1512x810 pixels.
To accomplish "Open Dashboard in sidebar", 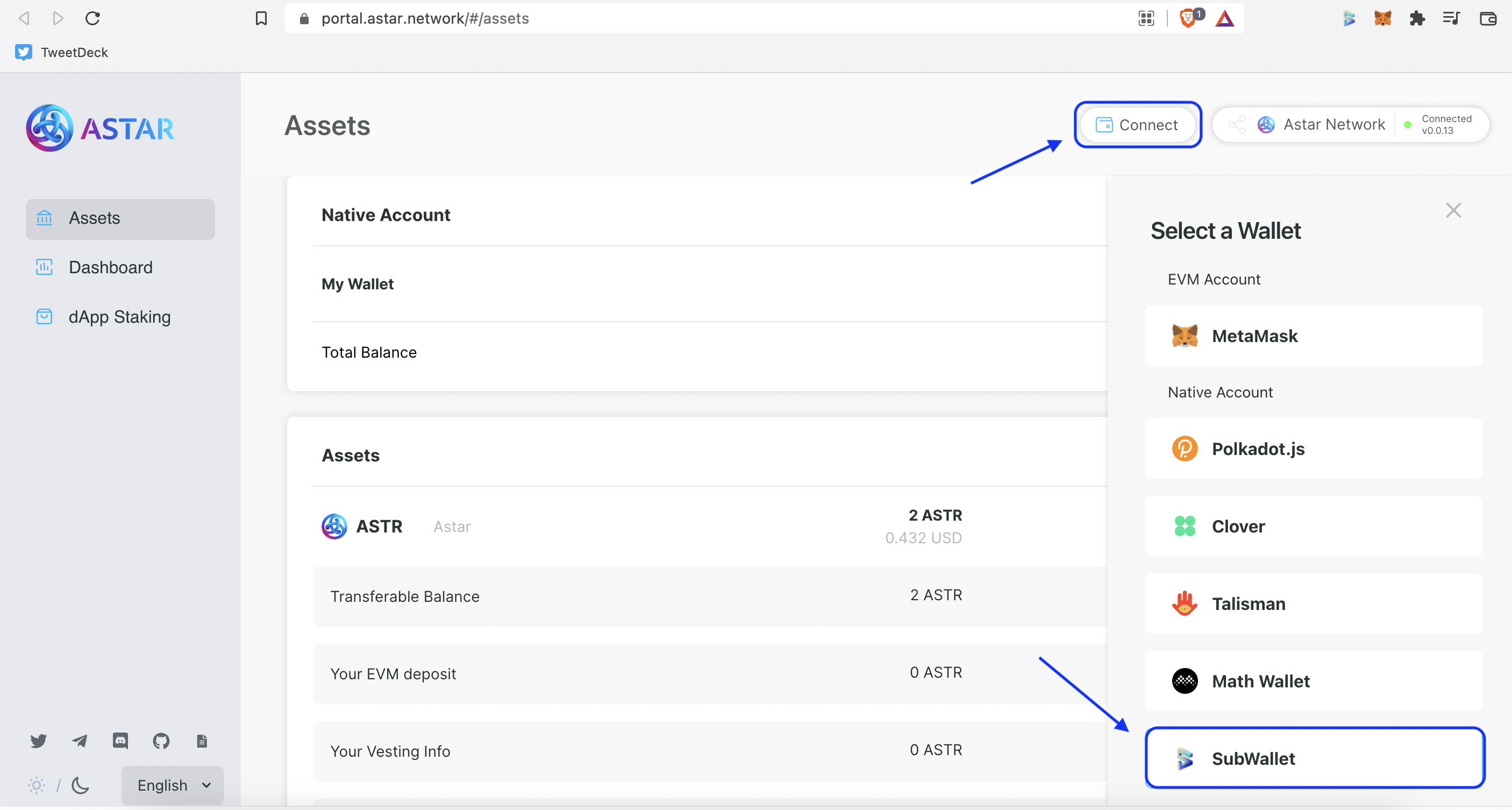I will click(120, 268).
